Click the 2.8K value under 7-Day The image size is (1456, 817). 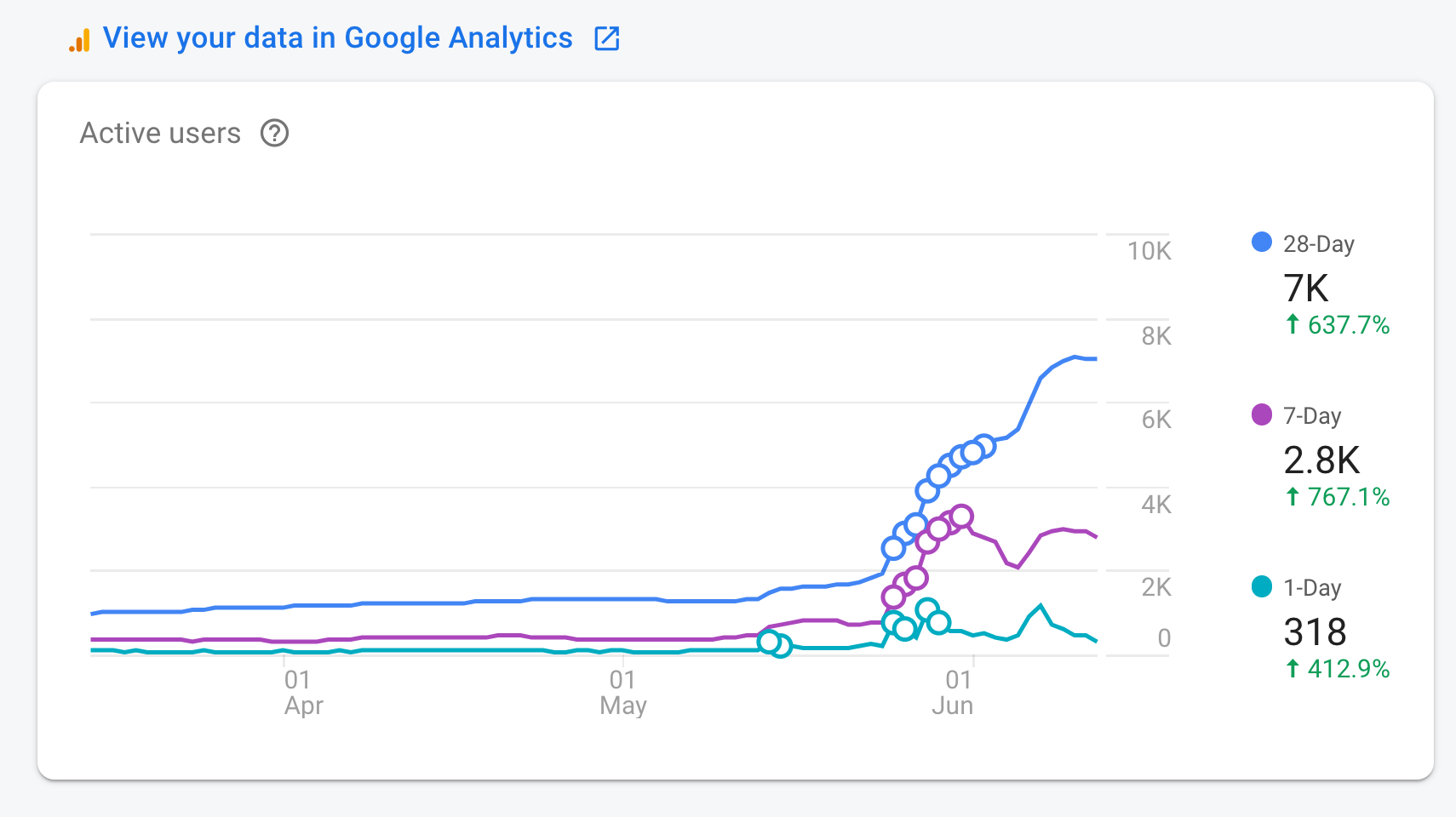1321,460
